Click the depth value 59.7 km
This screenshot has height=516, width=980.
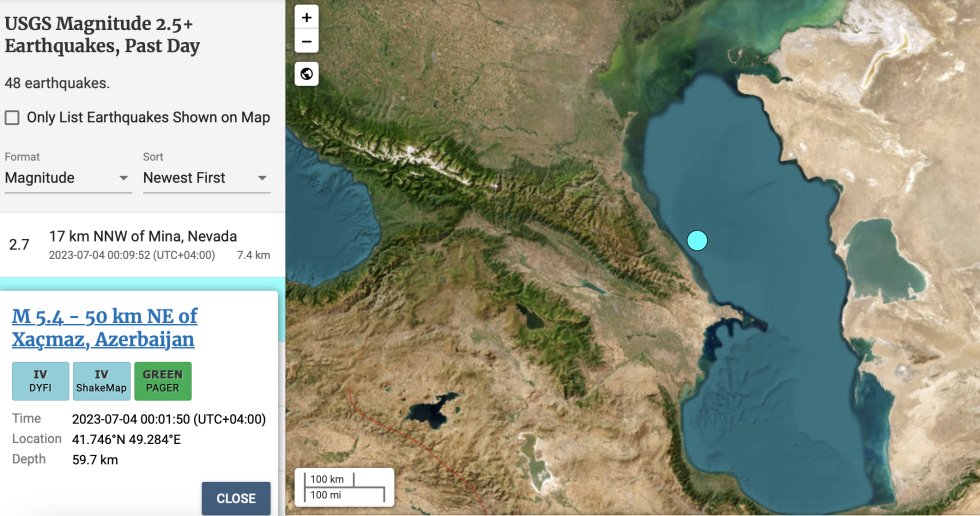coord(95,460)
